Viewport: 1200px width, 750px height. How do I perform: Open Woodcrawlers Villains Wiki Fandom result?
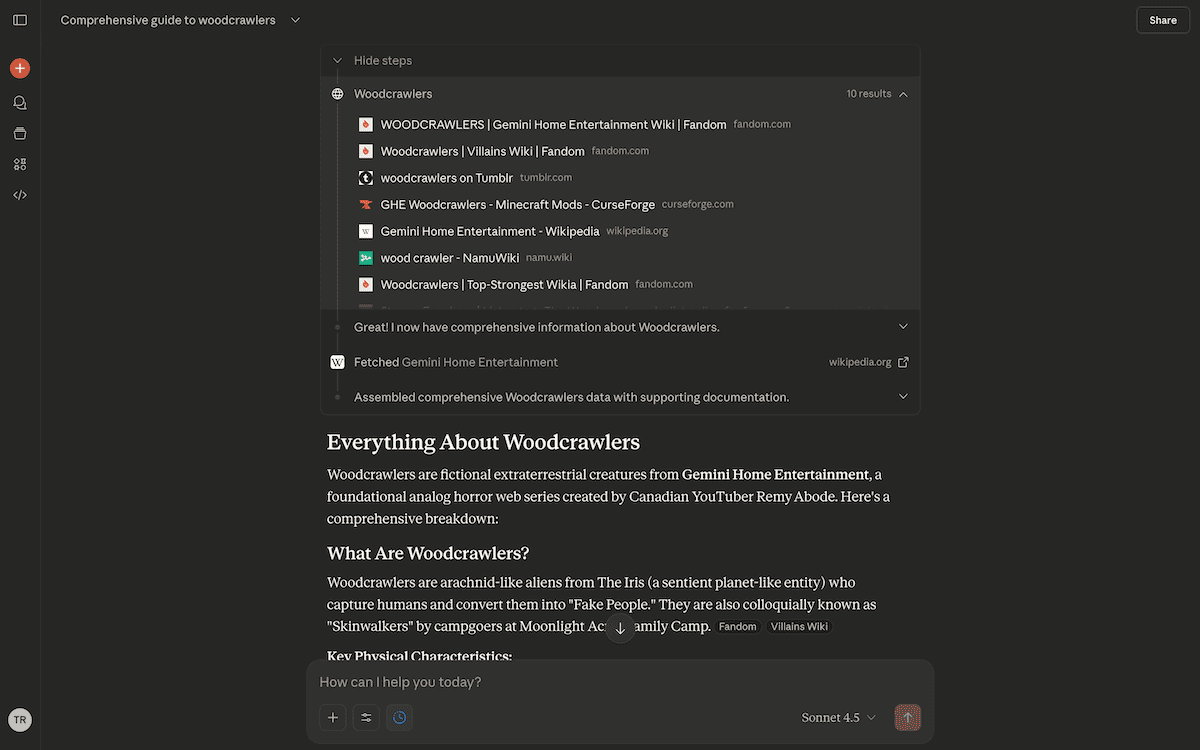pyautogui.click(x=482, y=151)
